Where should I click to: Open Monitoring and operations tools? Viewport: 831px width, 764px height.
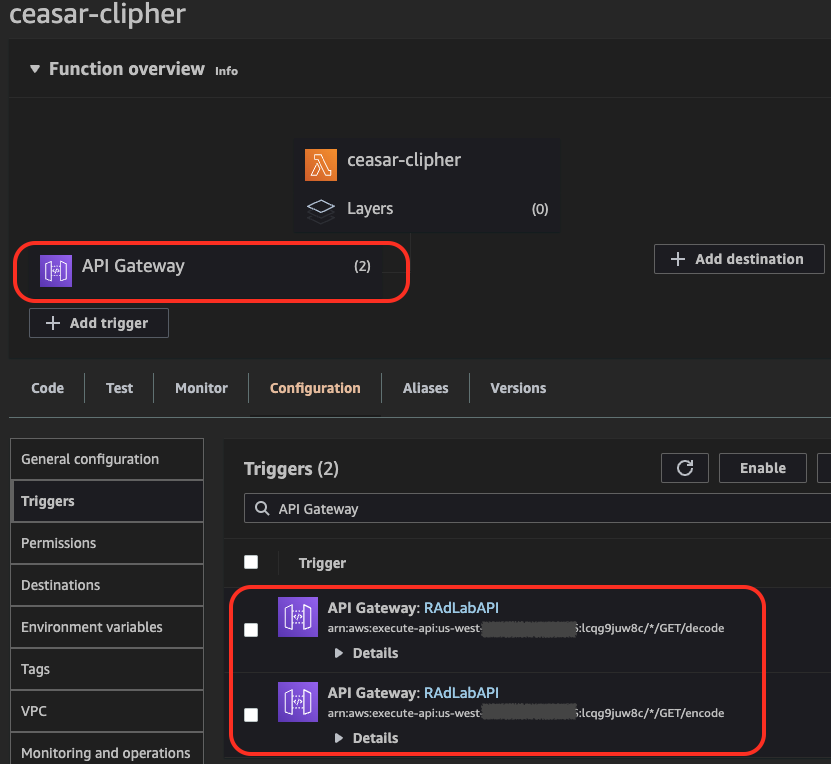[107, 750]
